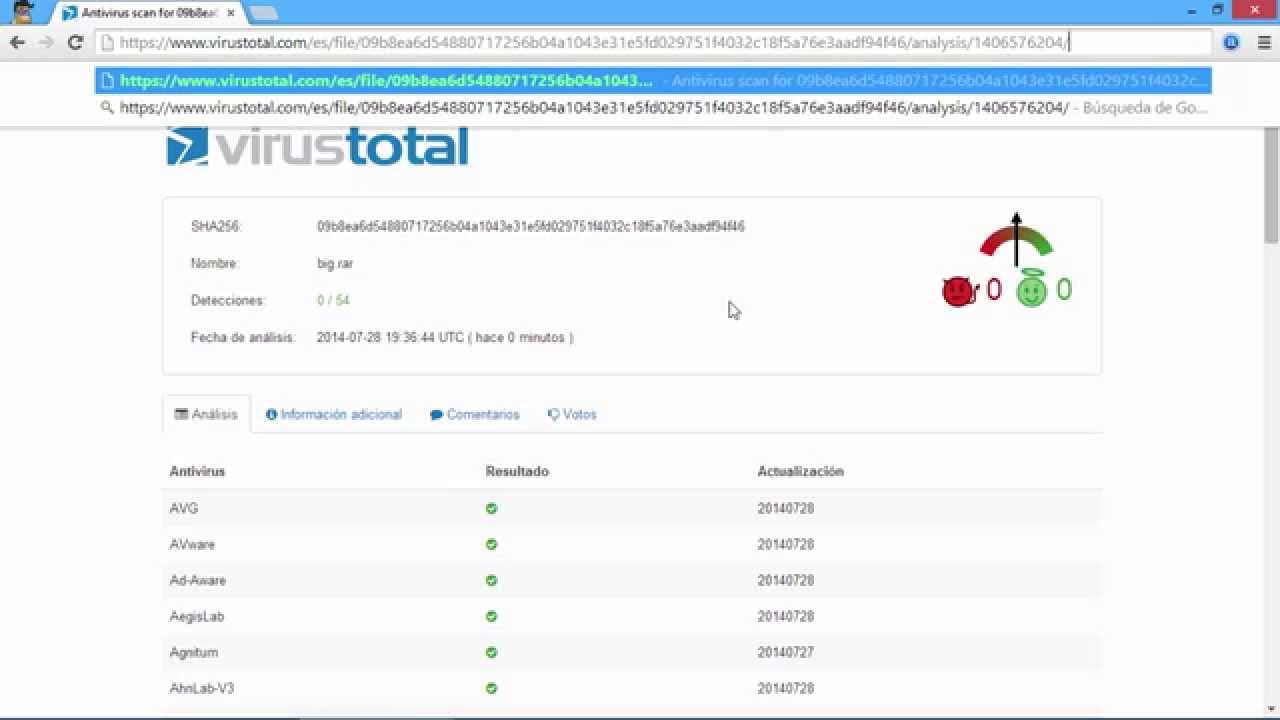Click the SHA256 label
The width and height of the screenshot is (1280, 720).
pyautogui.click(x=216, y=227)
